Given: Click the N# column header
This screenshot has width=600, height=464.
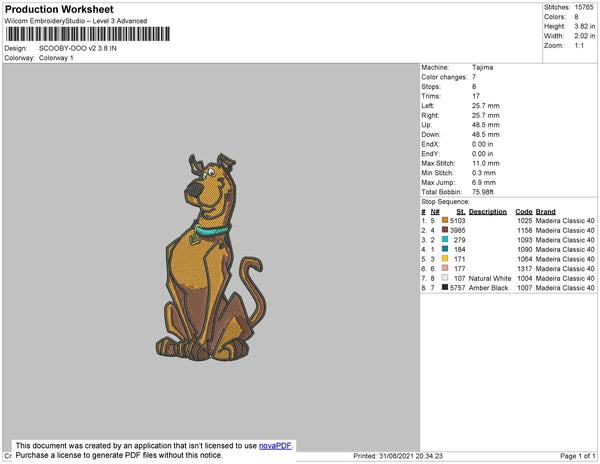Looking at the screenshot, I should [435, 212].
